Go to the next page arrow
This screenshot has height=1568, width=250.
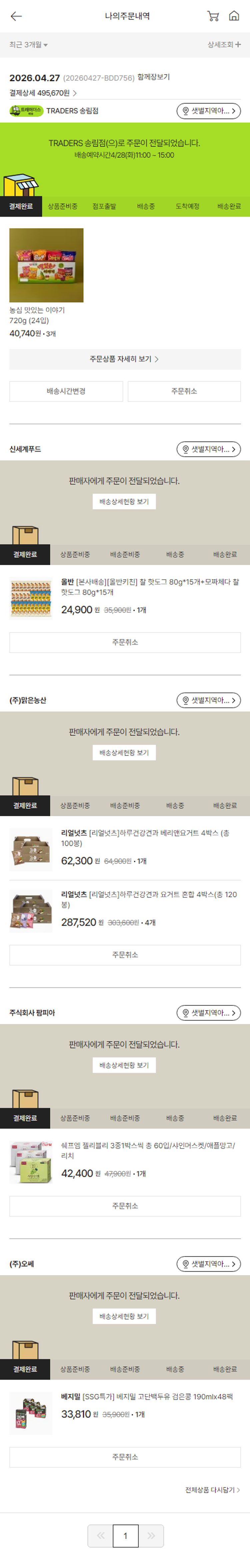(151, 1536)
